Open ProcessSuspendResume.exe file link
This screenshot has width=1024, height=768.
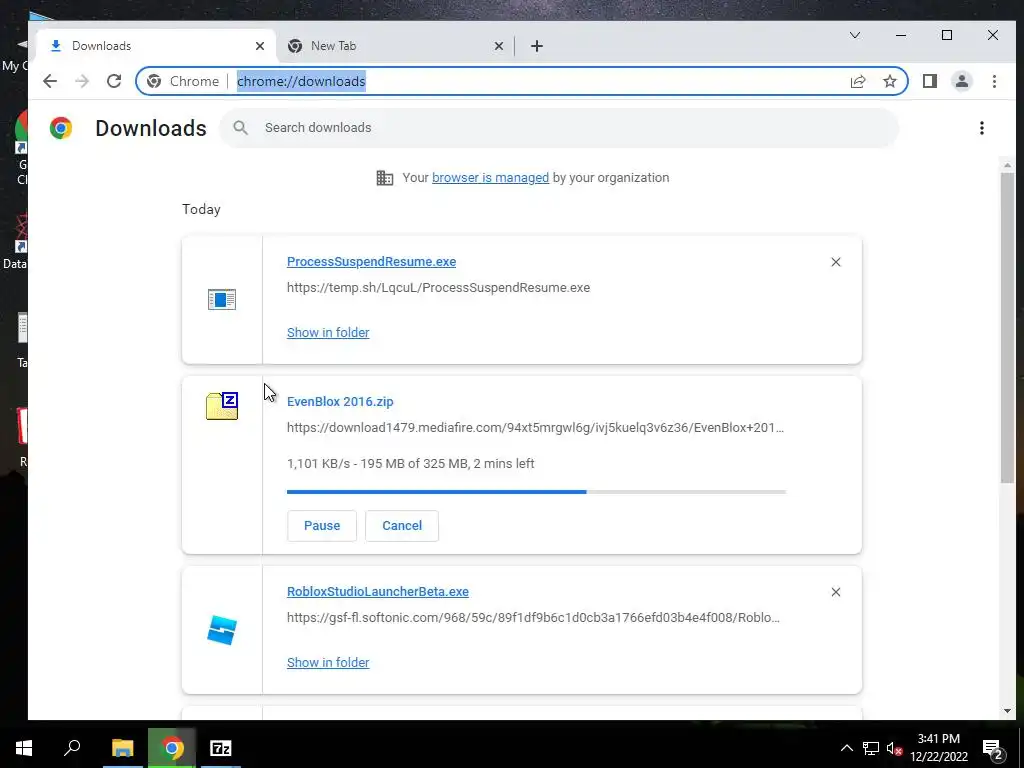pyautogui.click(x=372, y=261)
